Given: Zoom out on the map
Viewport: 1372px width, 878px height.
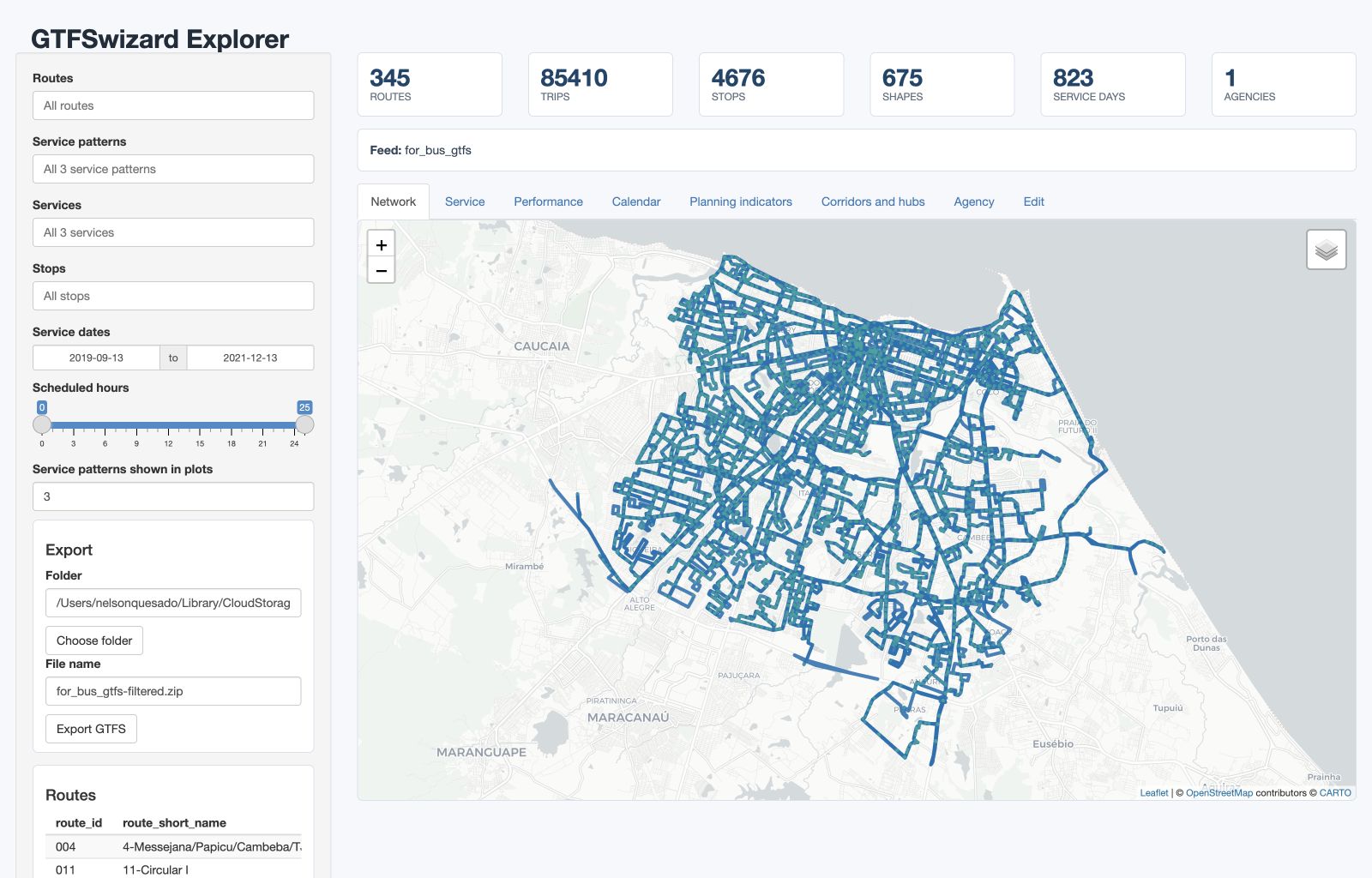Looking at the screenshot, I should 382,270.
